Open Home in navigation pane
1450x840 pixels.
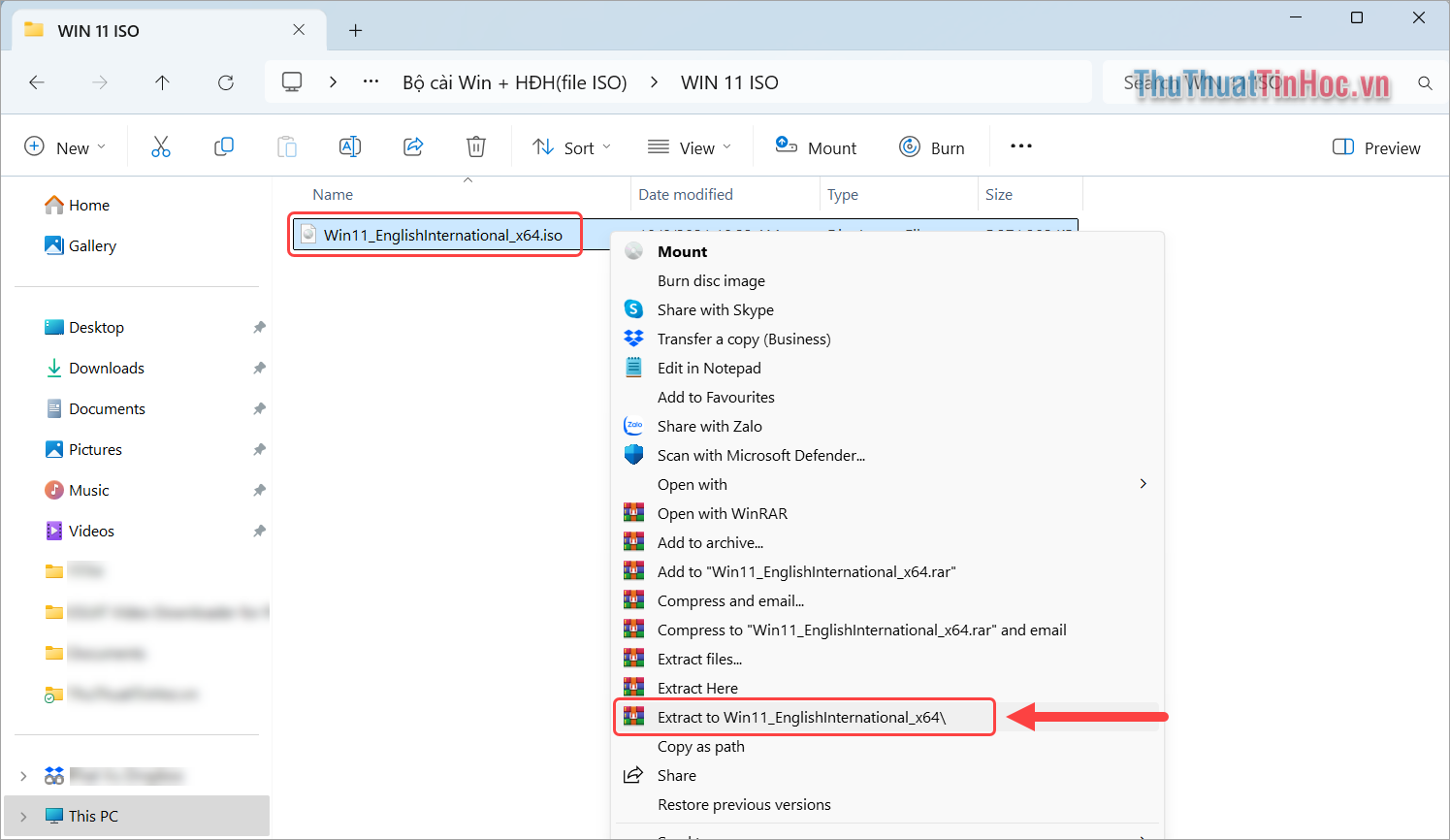[x=78, y=205]
